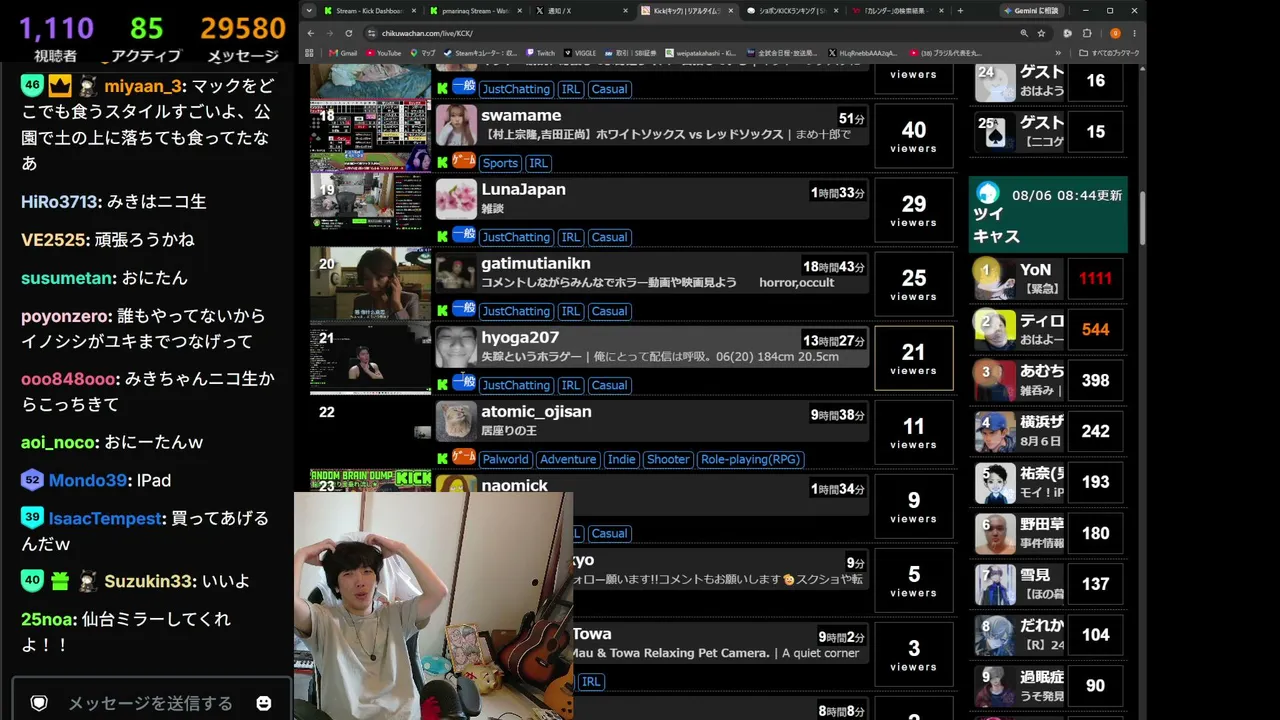The height and width of the screenshot is (720, 1280).
Task: Open the YouTube bookmark
Action: (384, 53)
